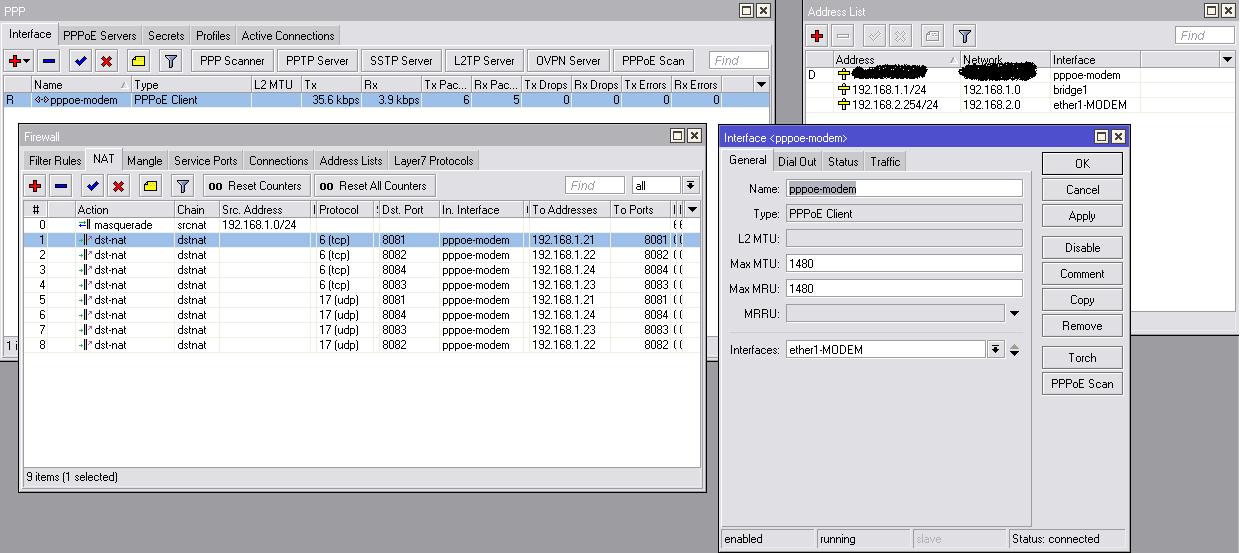Click the blue checkmark enable icon in Firewall
This screenshot has width=1240, height=553.
click(92, 186)
